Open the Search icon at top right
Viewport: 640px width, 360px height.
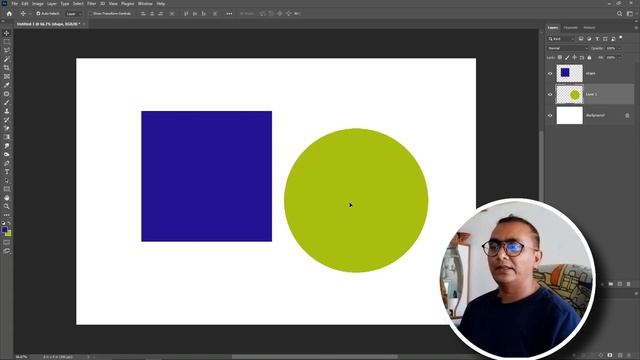click(619, 13)
